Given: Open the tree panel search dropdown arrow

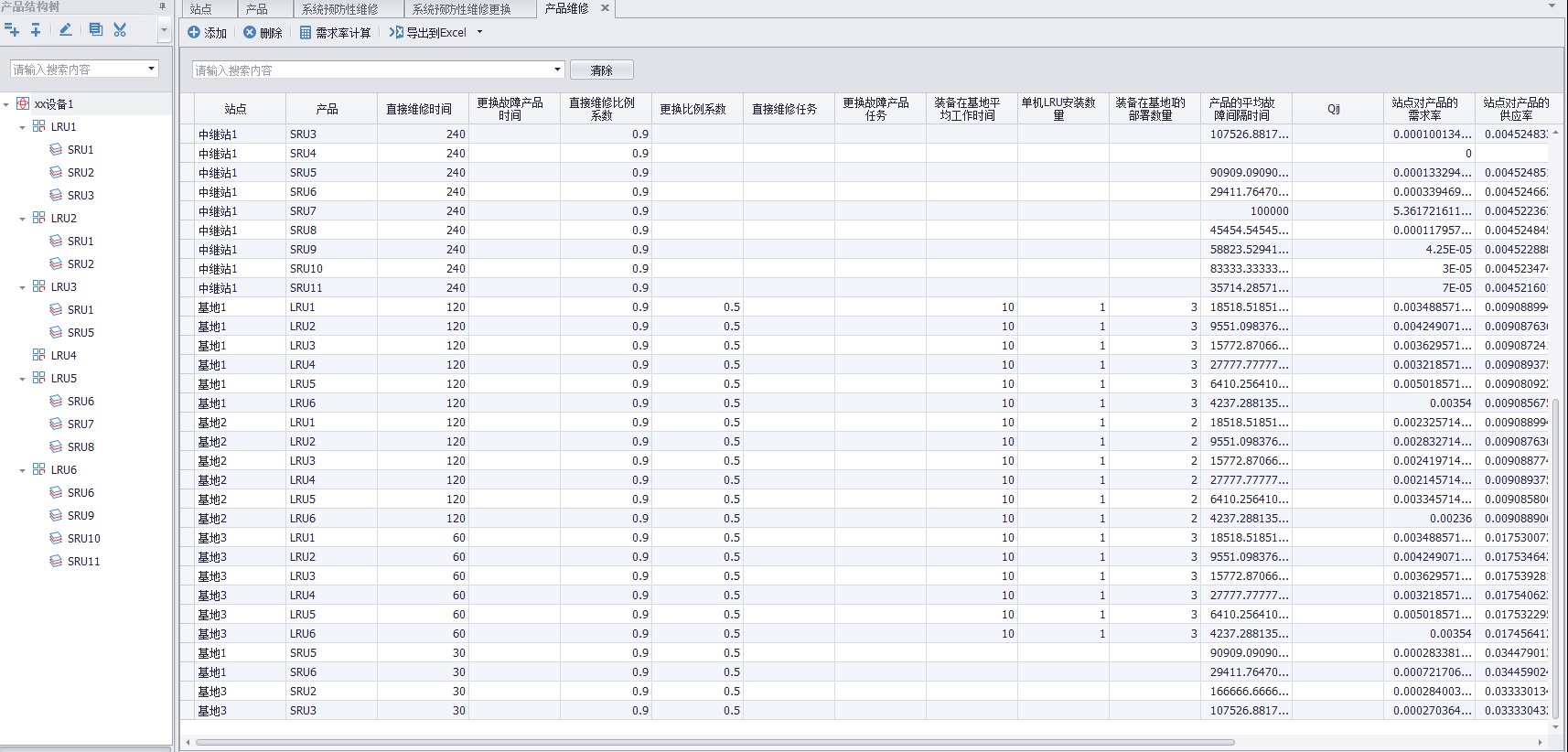Looking at the screenshot, I should point(151,69).
